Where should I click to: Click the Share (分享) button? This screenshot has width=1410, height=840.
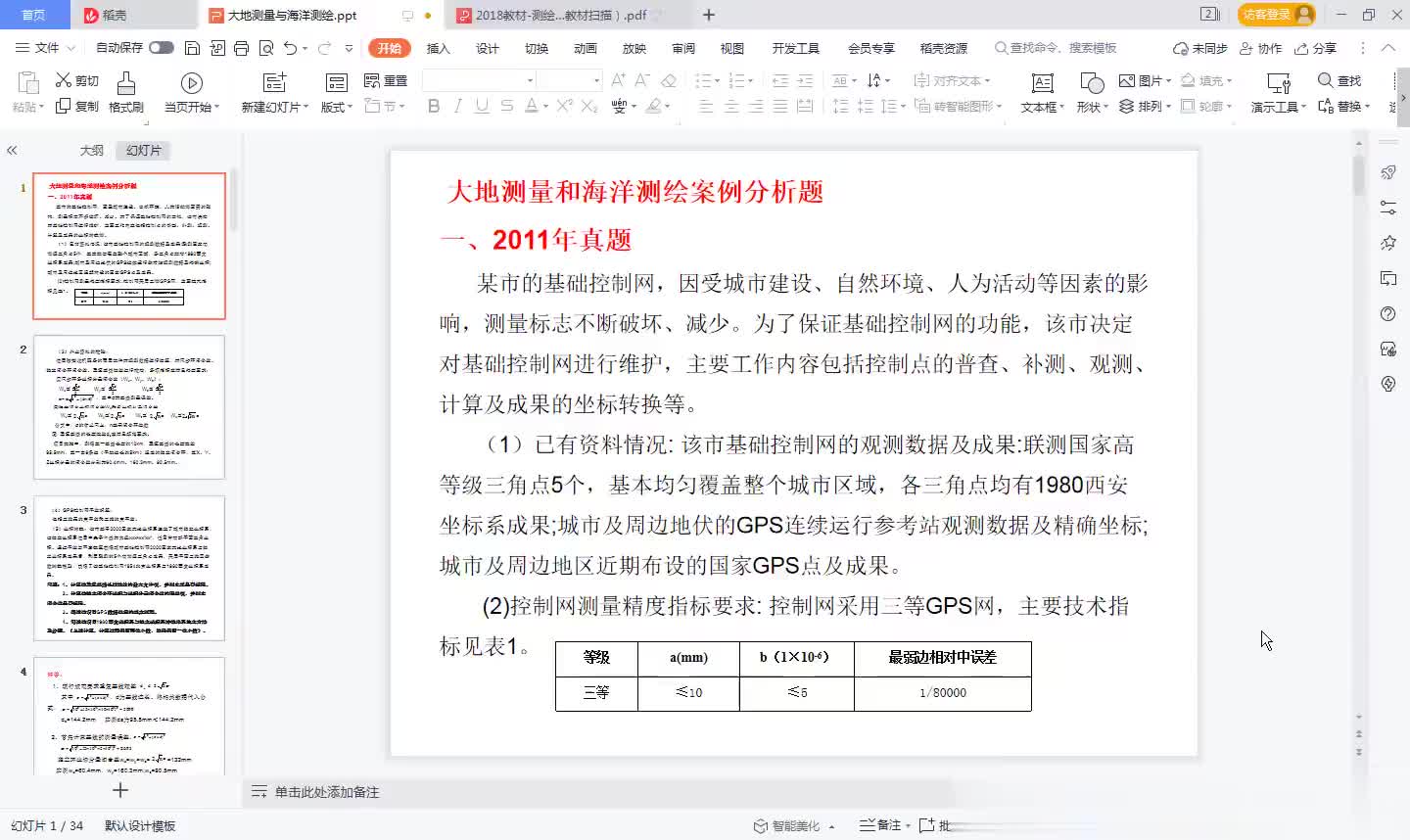[1315, 48]
